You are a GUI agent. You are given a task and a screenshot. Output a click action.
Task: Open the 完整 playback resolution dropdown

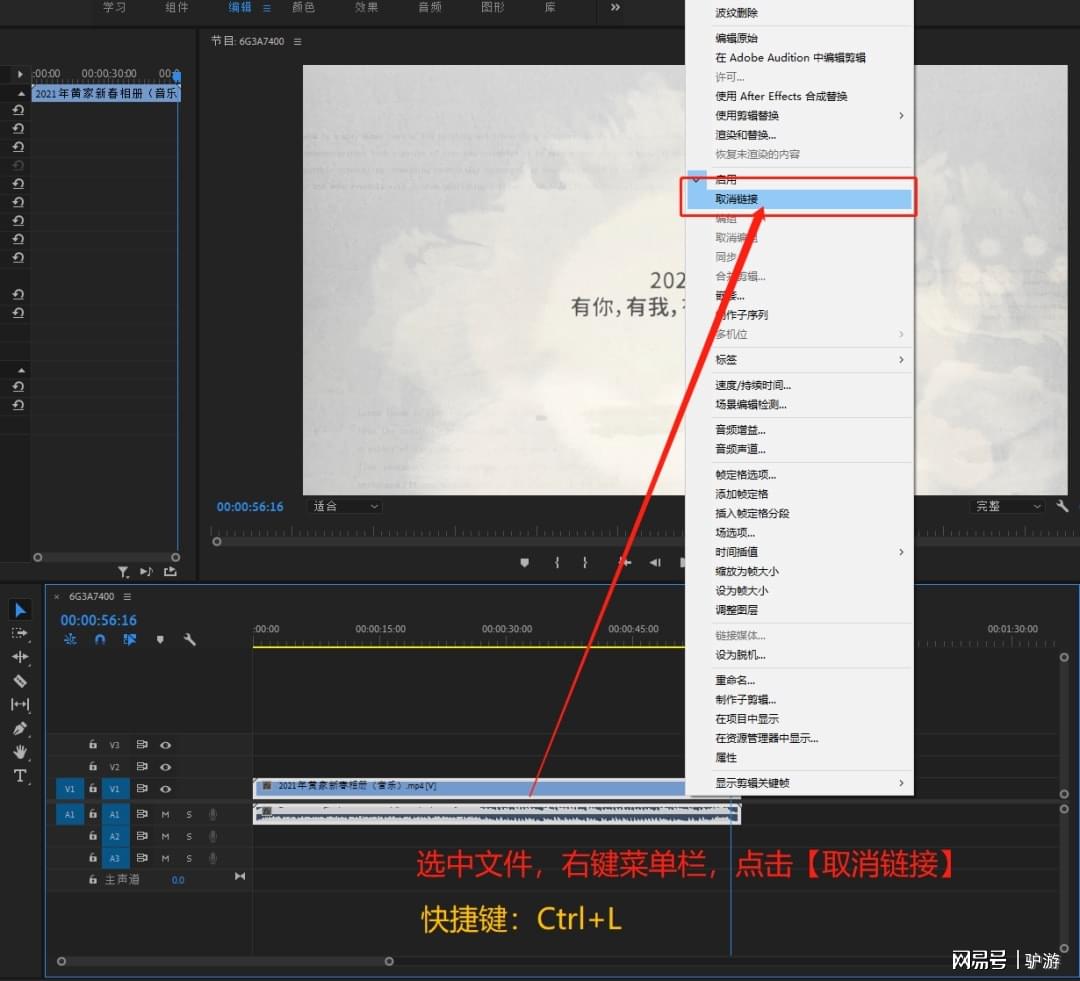(1008, 506)
